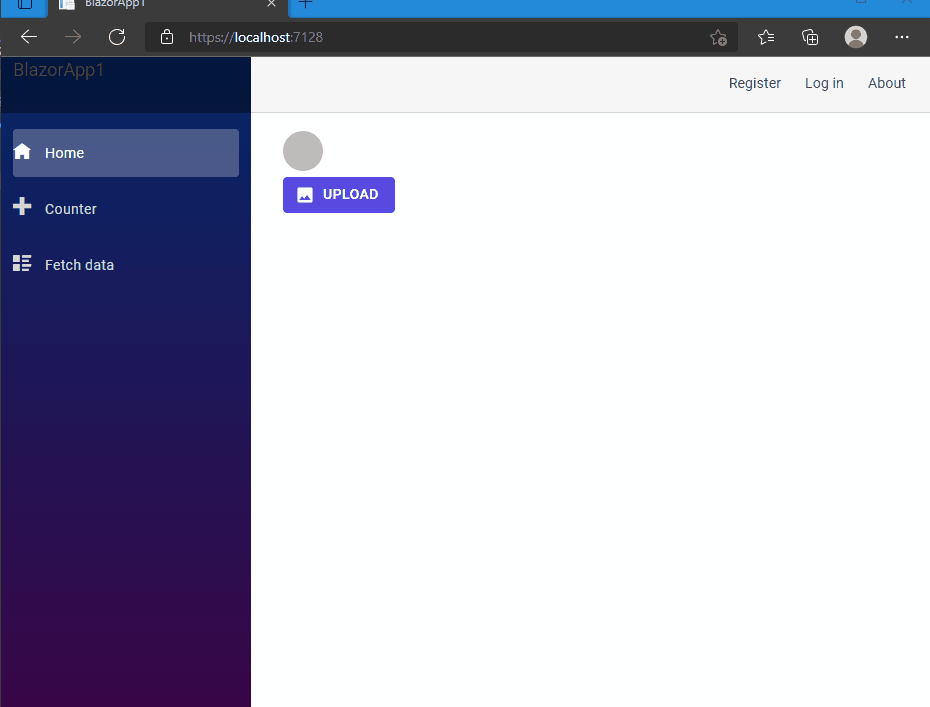Click the site security lock icon
This screenshot has height=707, width=930.
[166, 37]
